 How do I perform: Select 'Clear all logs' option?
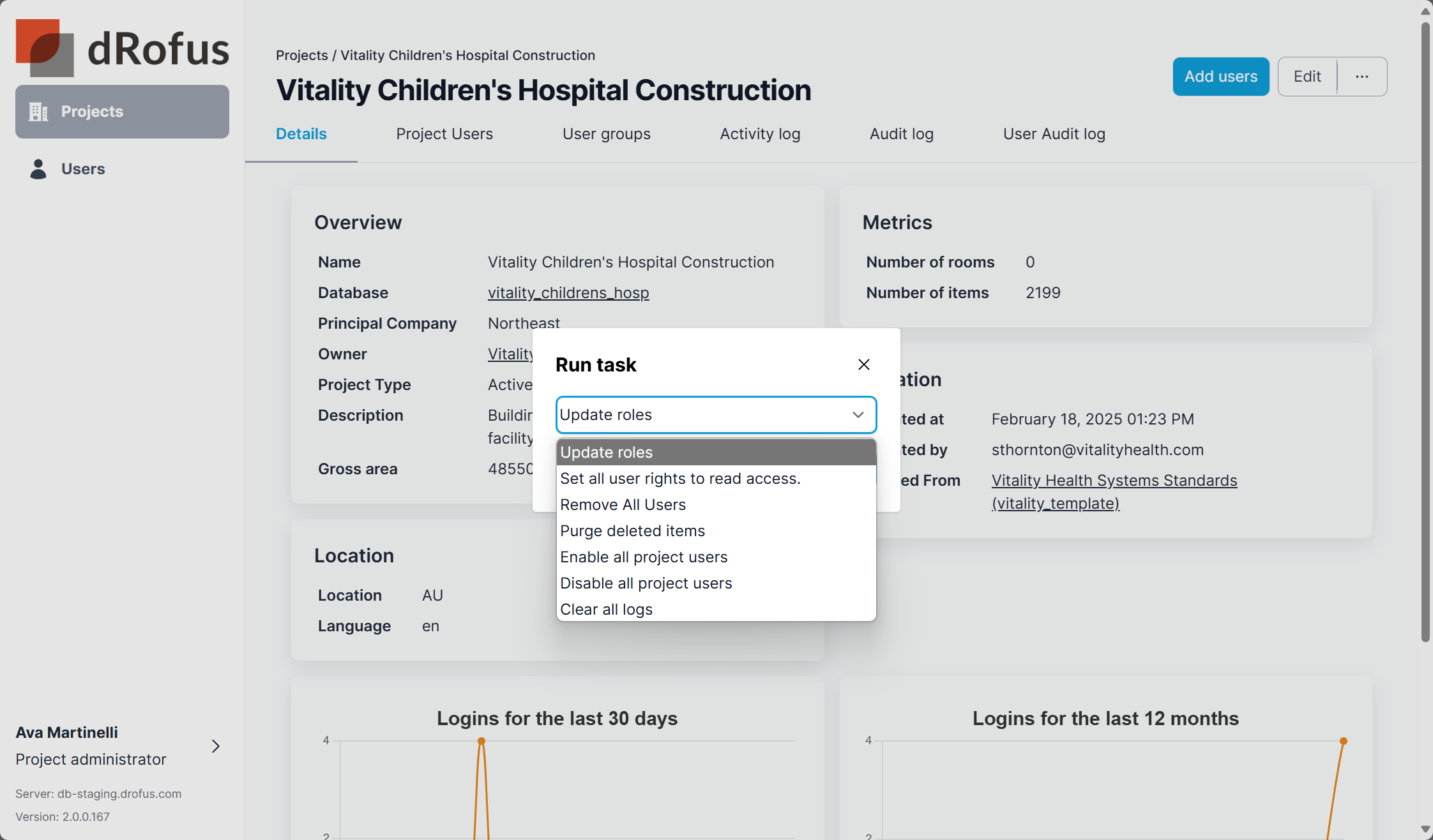(x=606, y=610)
